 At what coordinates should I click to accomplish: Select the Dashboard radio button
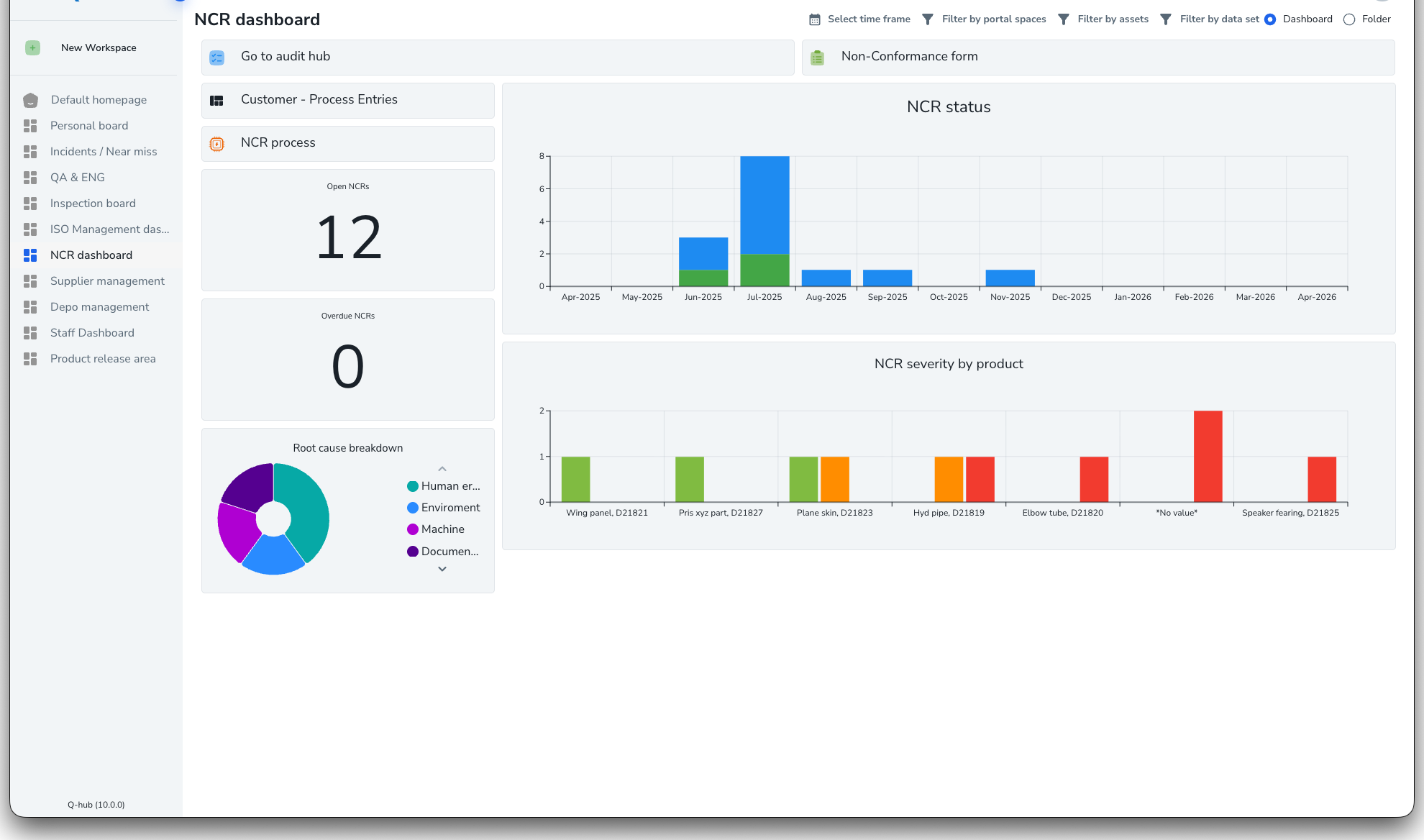click(x=1270, y=19)
